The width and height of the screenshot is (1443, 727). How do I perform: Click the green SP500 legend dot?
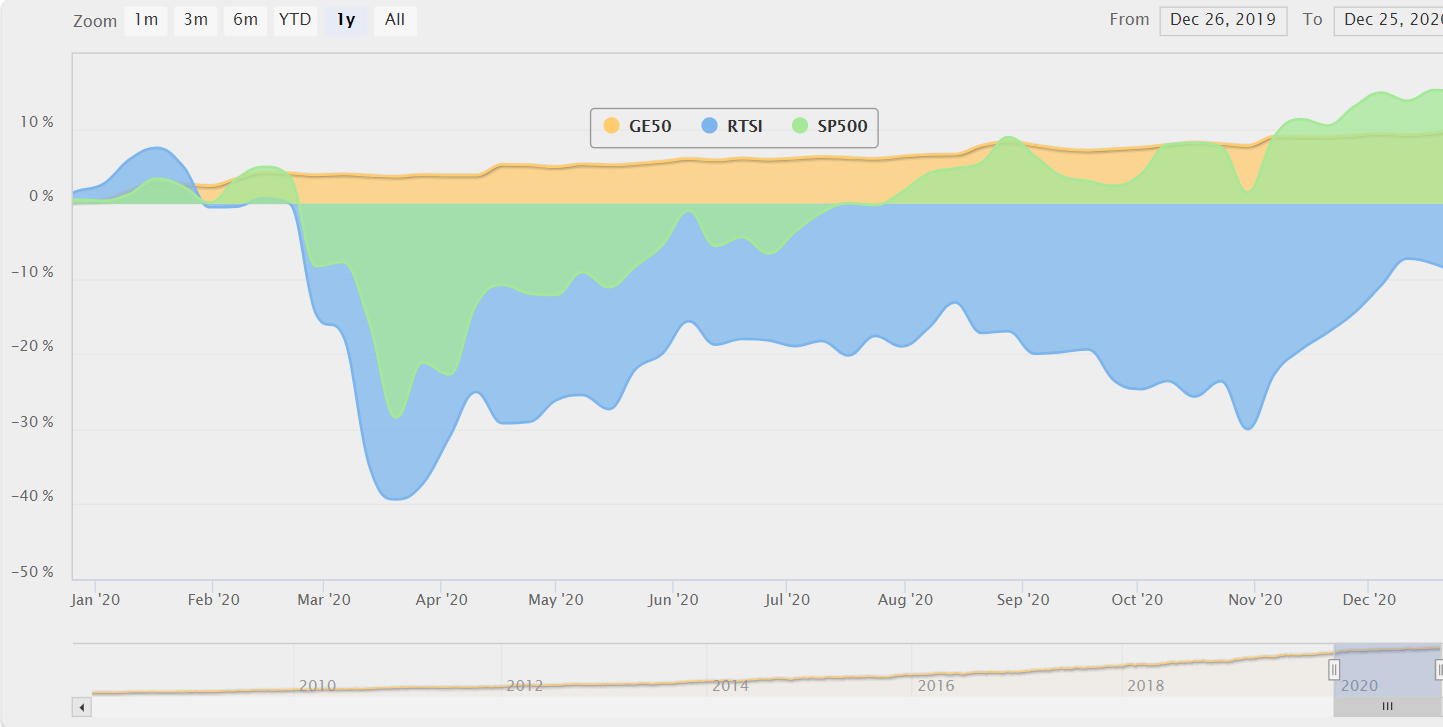(x=800, y=126)
